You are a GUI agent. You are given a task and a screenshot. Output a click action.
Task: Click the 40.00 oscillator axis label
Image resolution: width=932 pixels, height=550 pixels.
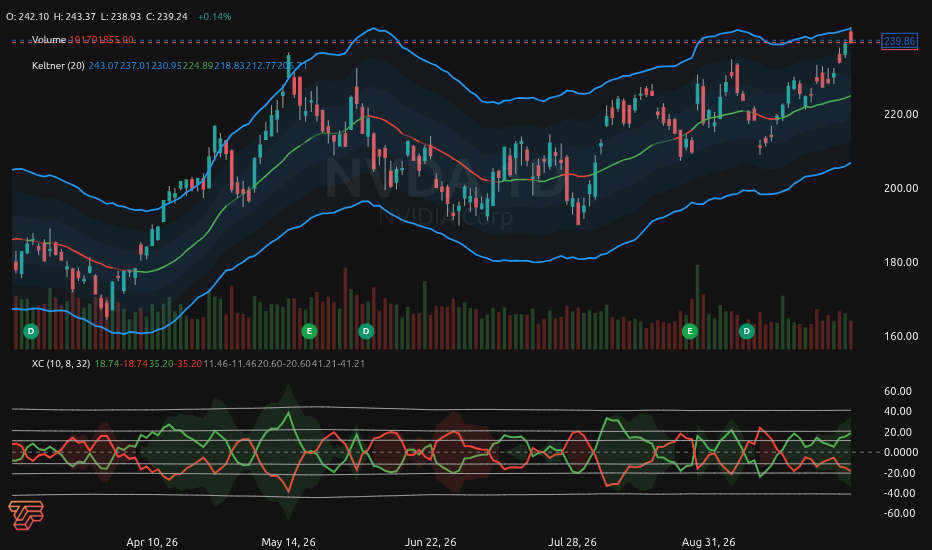898,411
